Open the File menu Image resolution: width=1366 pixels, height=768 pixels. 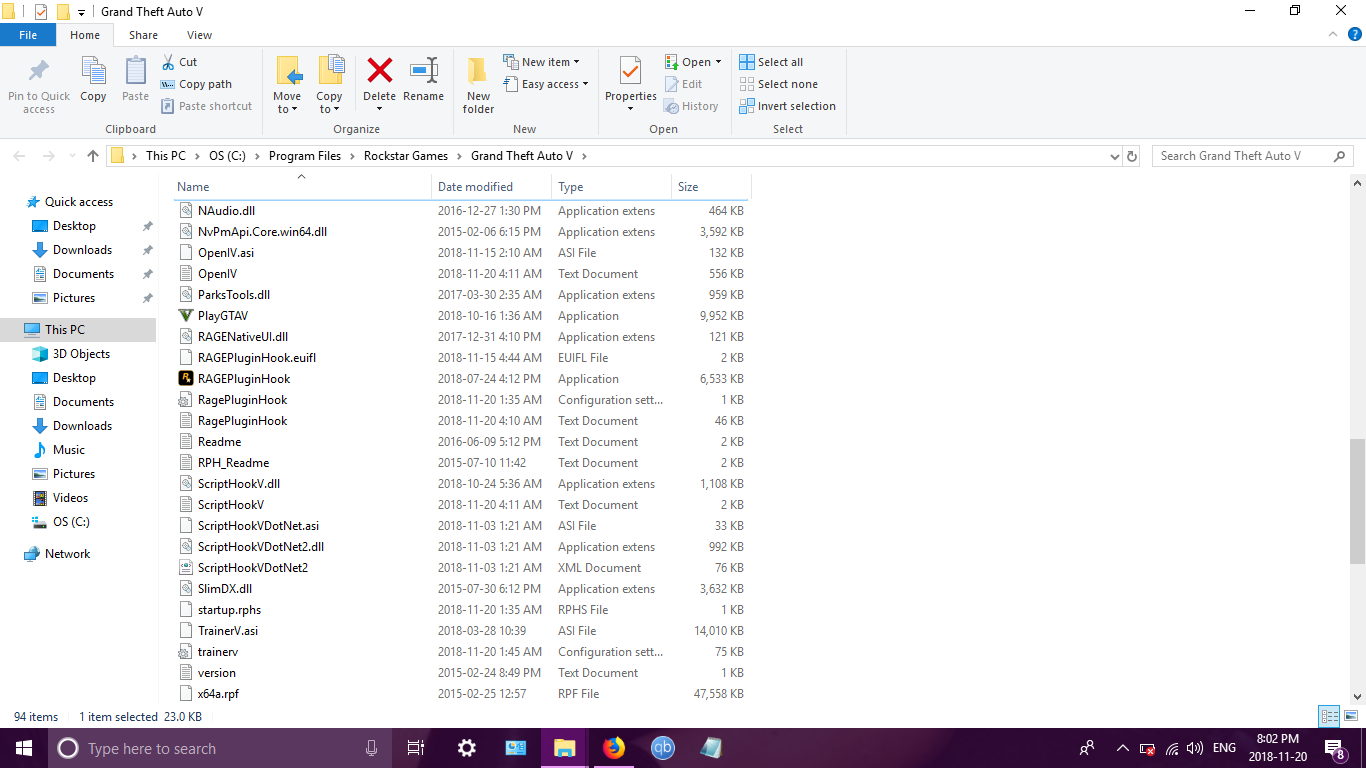(28, 35)
